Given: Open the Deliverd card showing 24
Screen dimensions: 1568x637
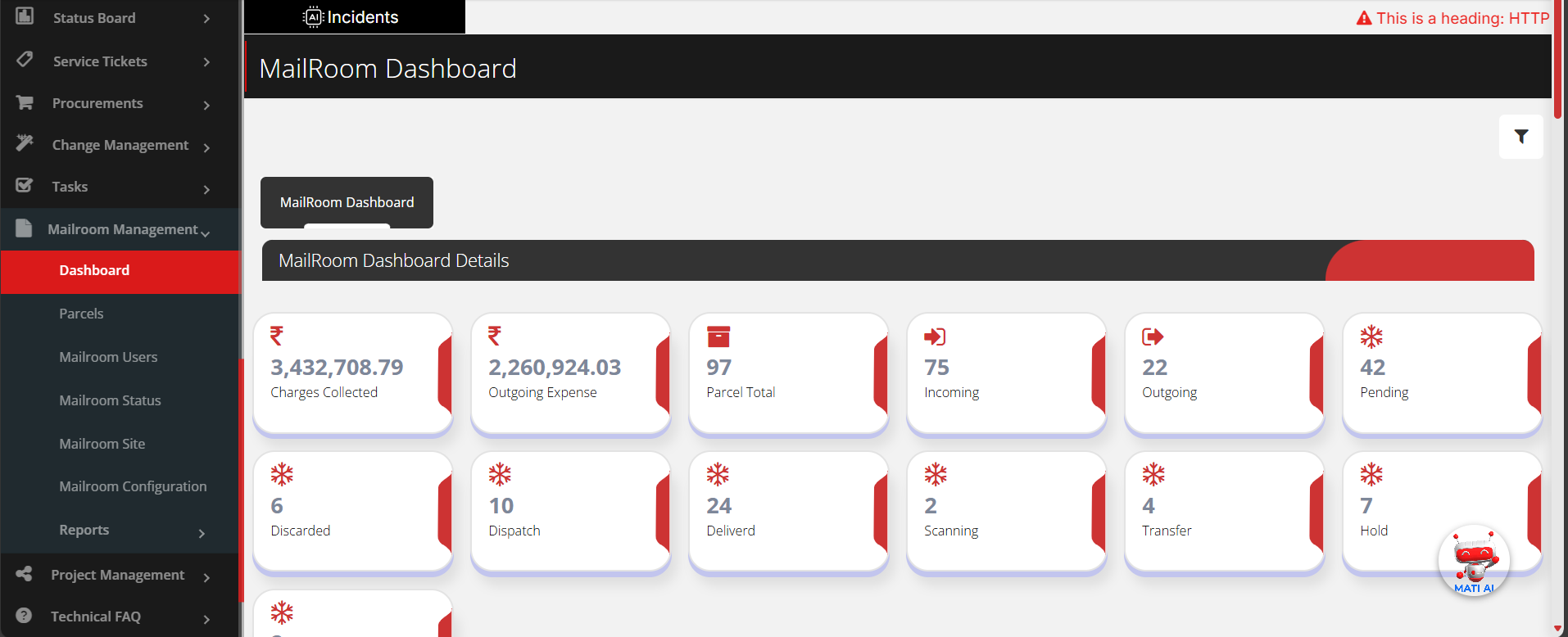Looking at the screenshot, I should [789, 512].
